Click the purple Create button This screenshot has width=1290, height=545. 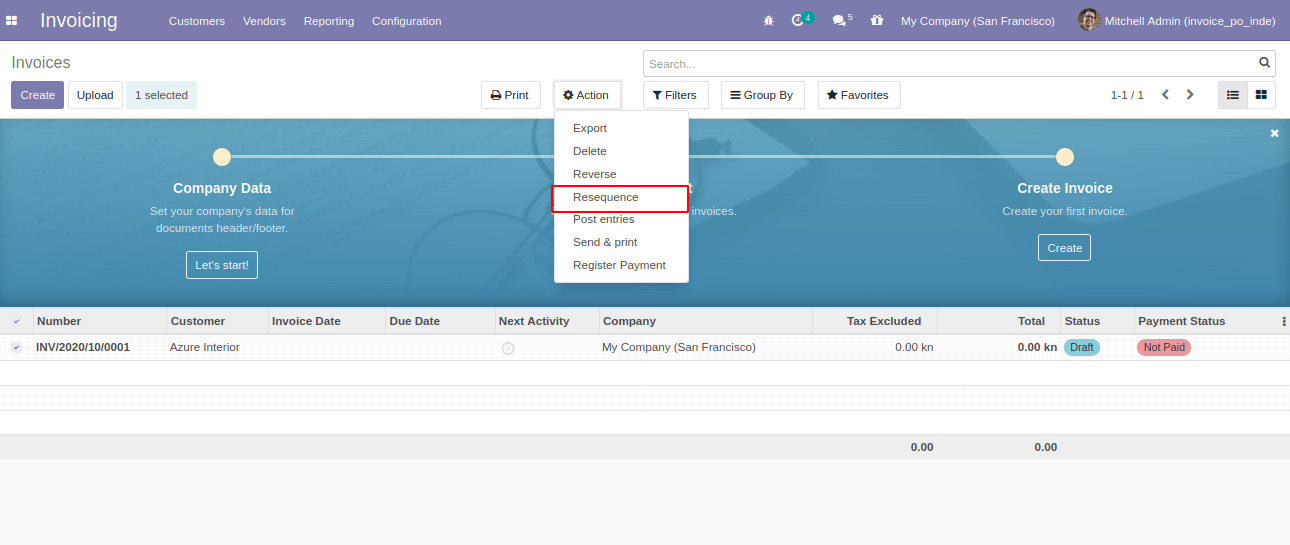pos(37,95)
